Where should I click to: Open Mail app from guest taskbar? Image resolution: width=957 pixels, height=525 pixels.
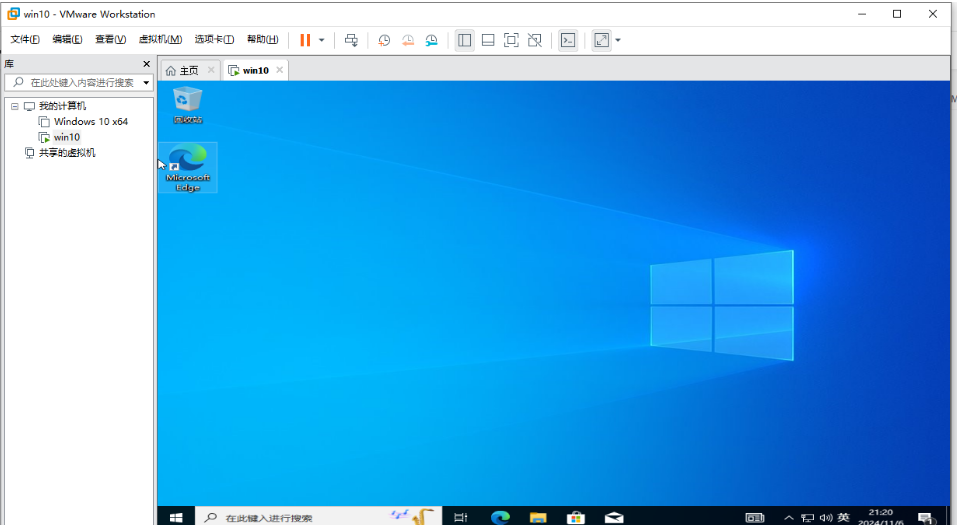pyautogui.click(x=614, y=517)
